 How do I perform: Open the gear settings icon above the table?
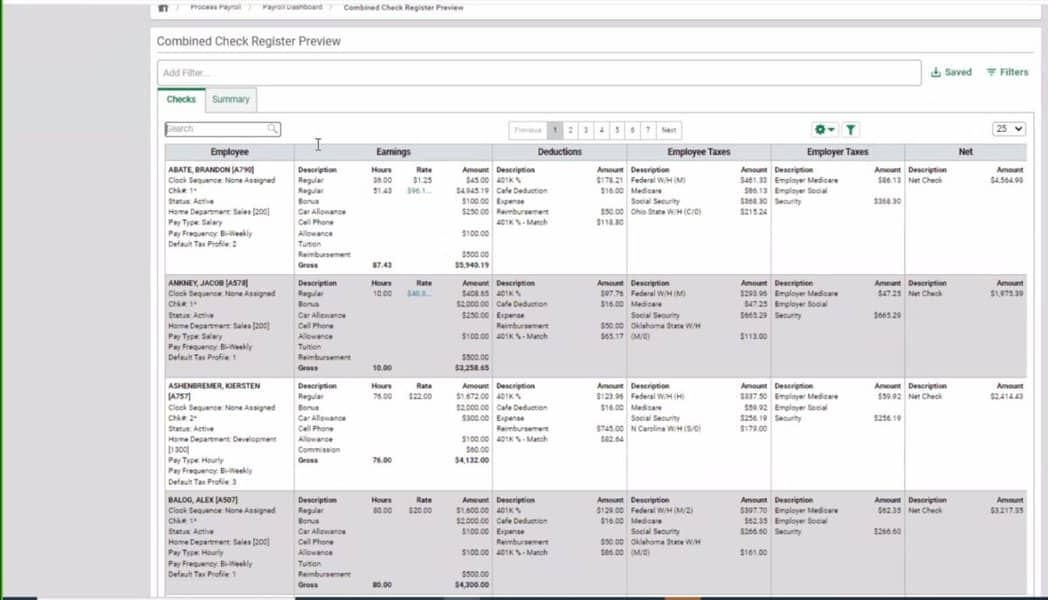pos(818,130)
